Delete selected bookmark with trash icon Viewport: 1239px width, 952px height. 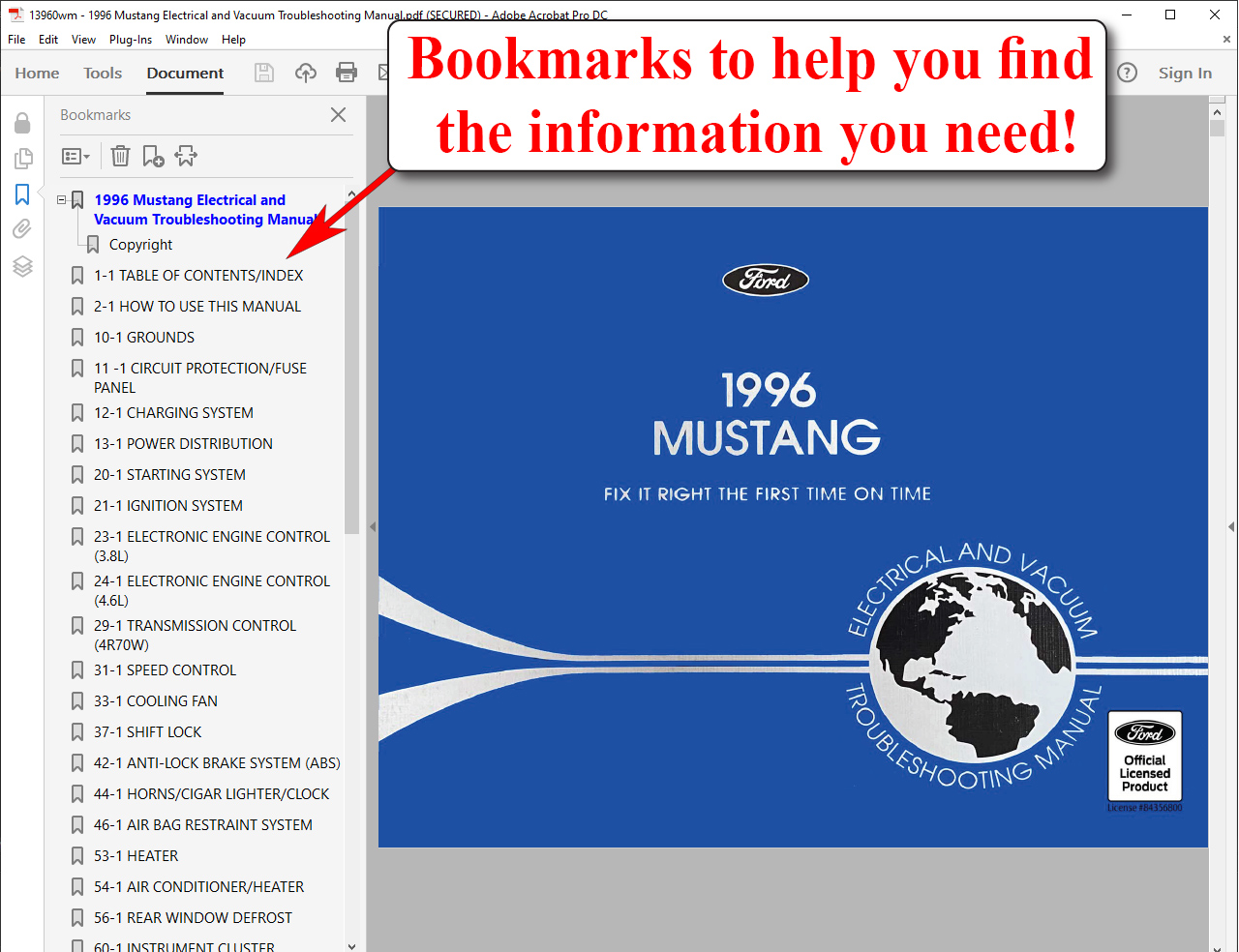[120, 156]
